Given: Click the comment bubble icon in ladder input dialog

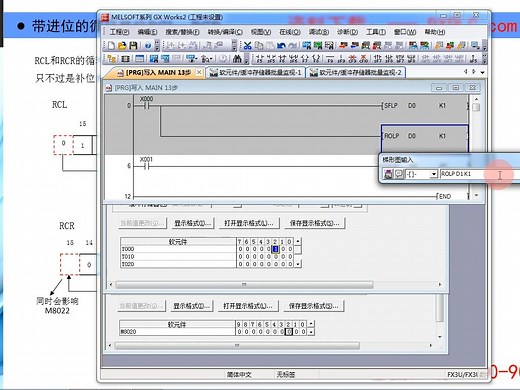Looking at the screenshot, I should (x=399, y=174).
